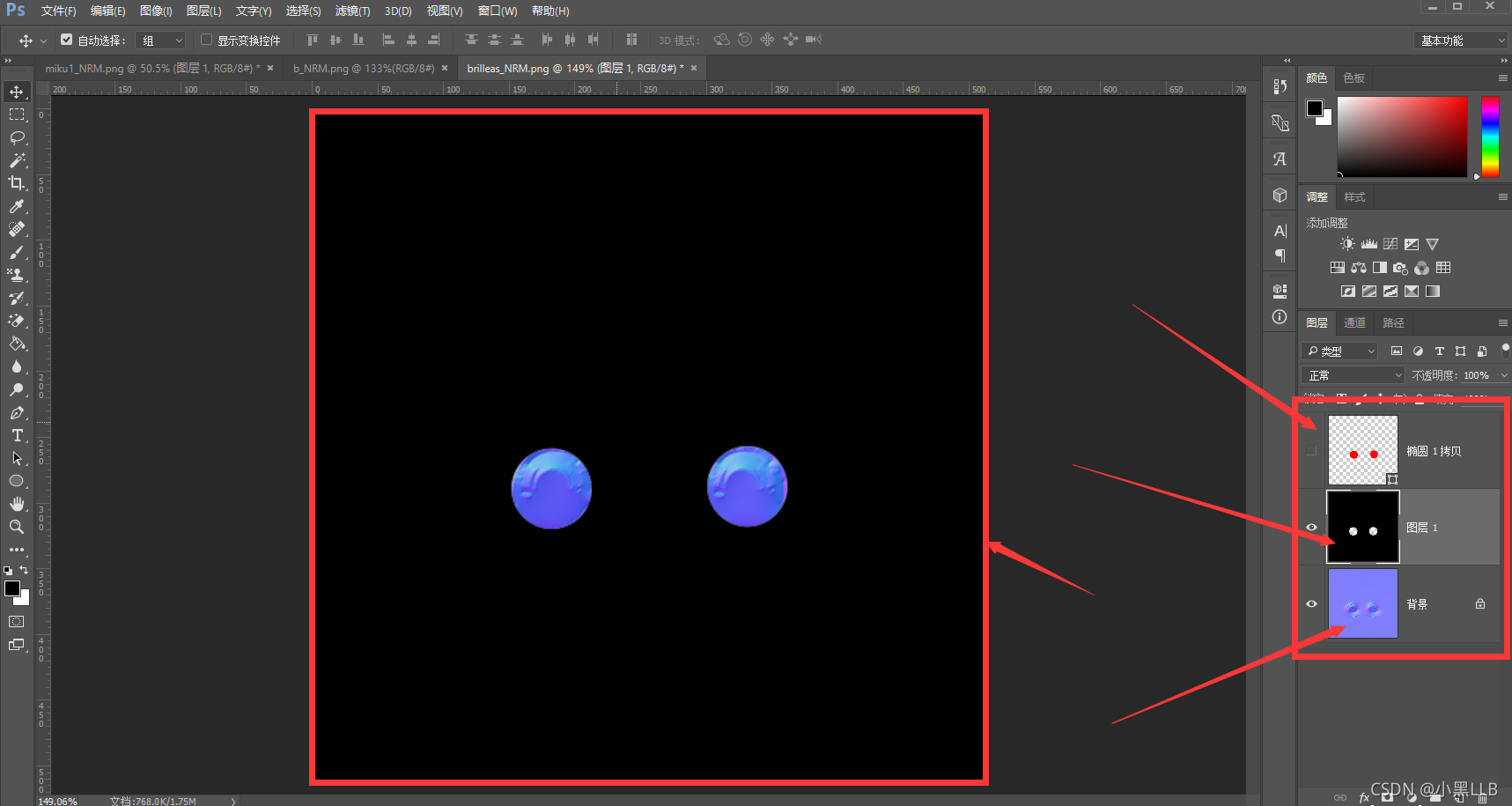Image resolution: width=1512 pixels, height=806 pixels.
Task: Switch to the 色板 swatches tab
Action: point(1354,78)
